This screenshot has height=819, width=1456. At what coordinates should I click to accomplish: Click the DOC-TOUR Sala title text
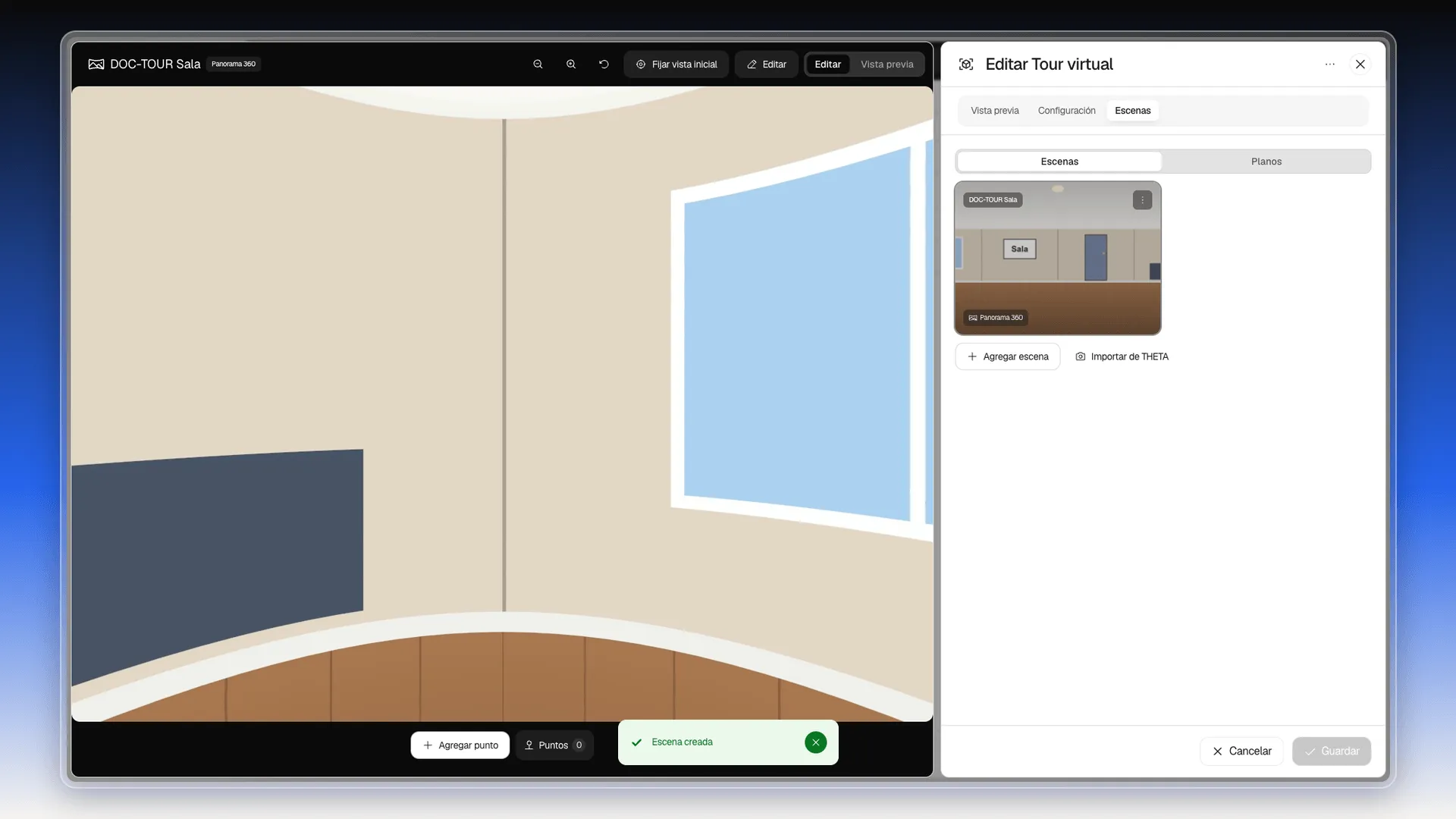click(155, 64)
